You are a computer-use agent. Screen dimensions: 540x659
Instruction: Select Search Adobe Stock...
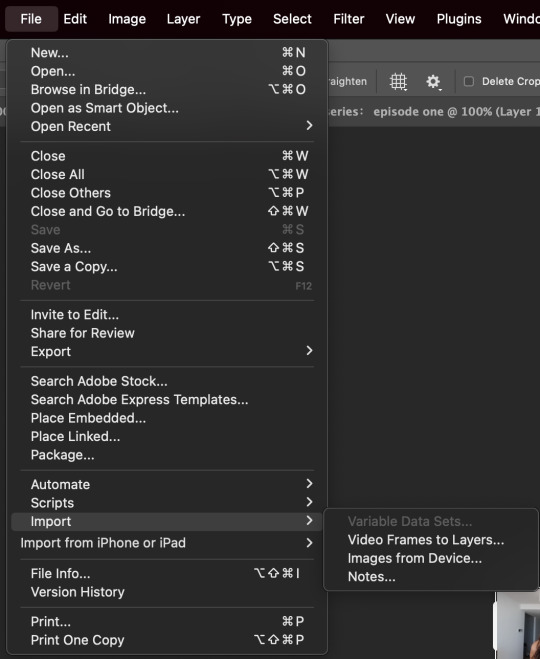click(x=167, y=381)
